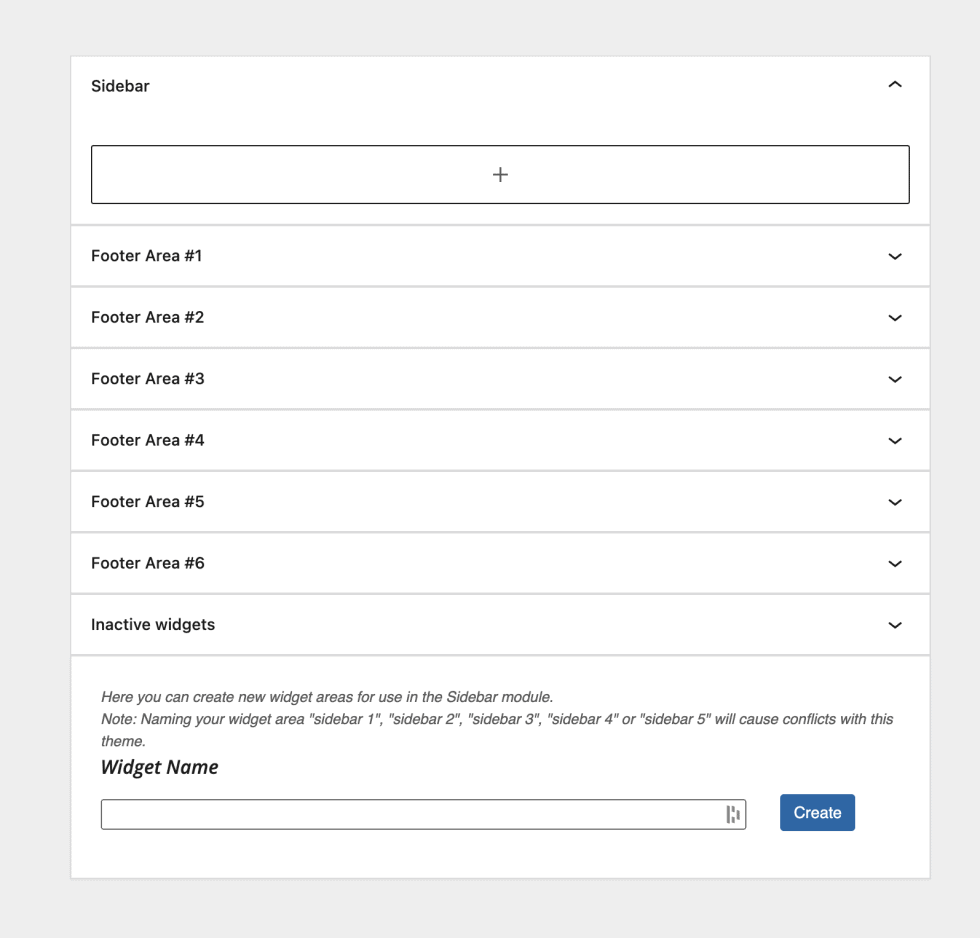Click the Footer Area #4 title text
This screenshot has width=980, height=938.
pyautogui.click(x=147, y=440)
